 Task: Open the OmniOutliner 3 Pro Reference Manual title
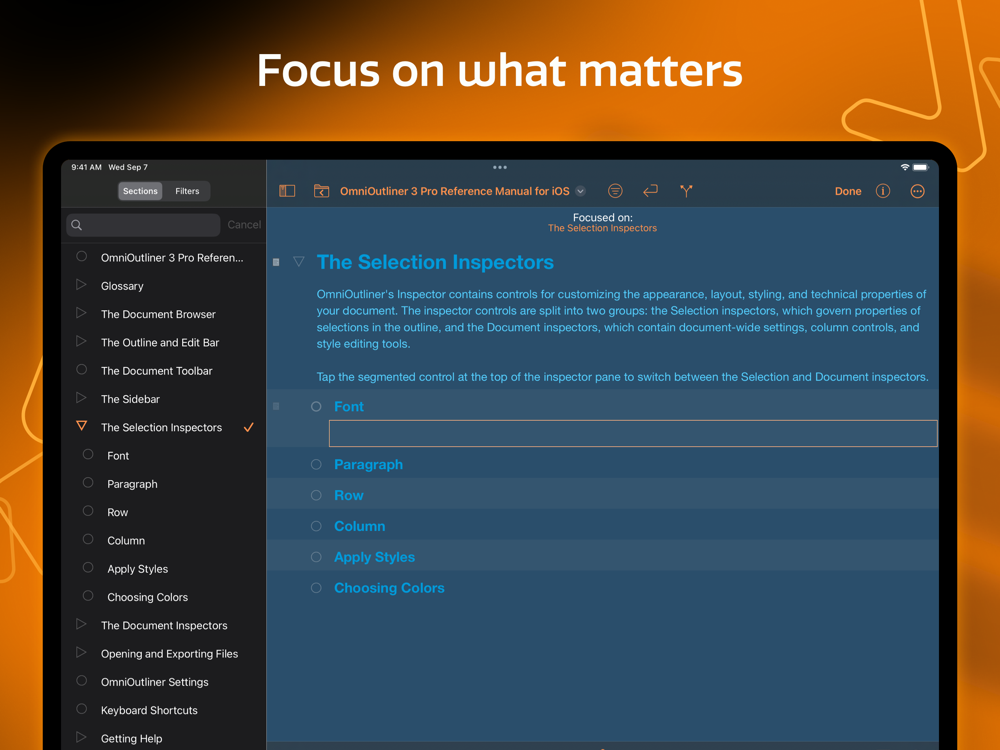click(x=455, y=191)
